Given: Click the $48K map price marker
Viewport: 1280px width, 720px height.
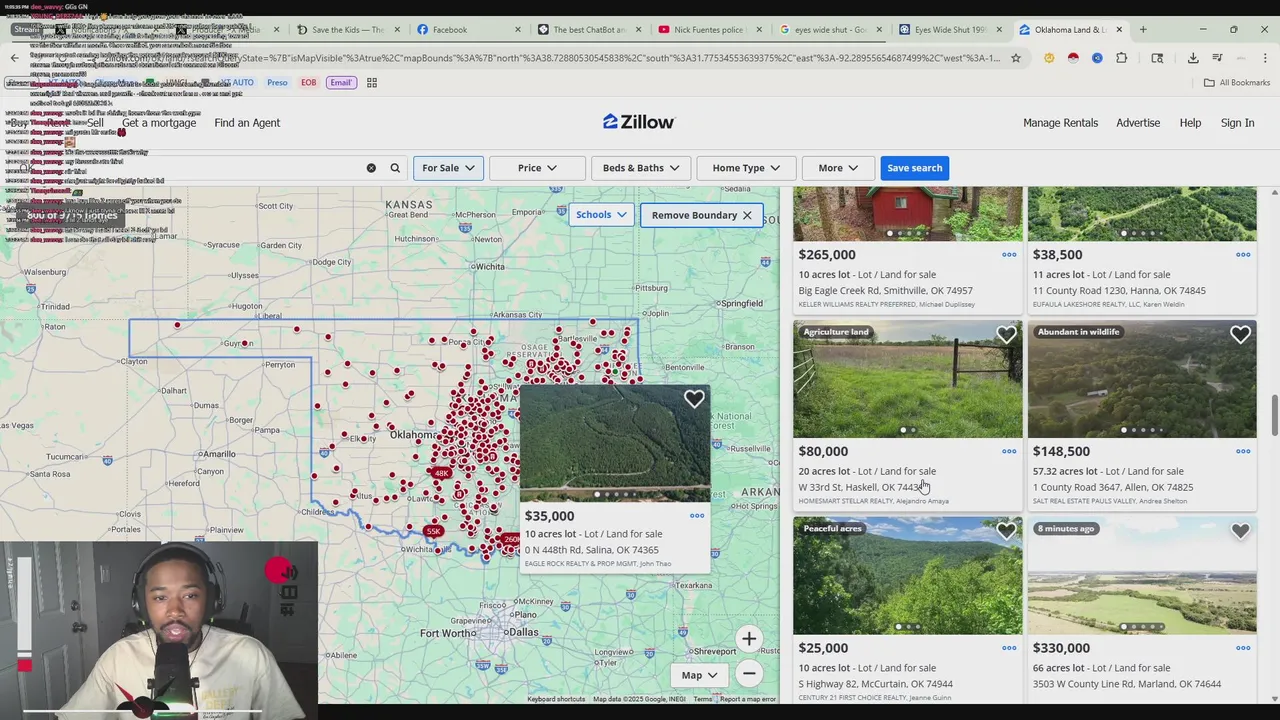Looking at the screenshot, I should (441, 473).
